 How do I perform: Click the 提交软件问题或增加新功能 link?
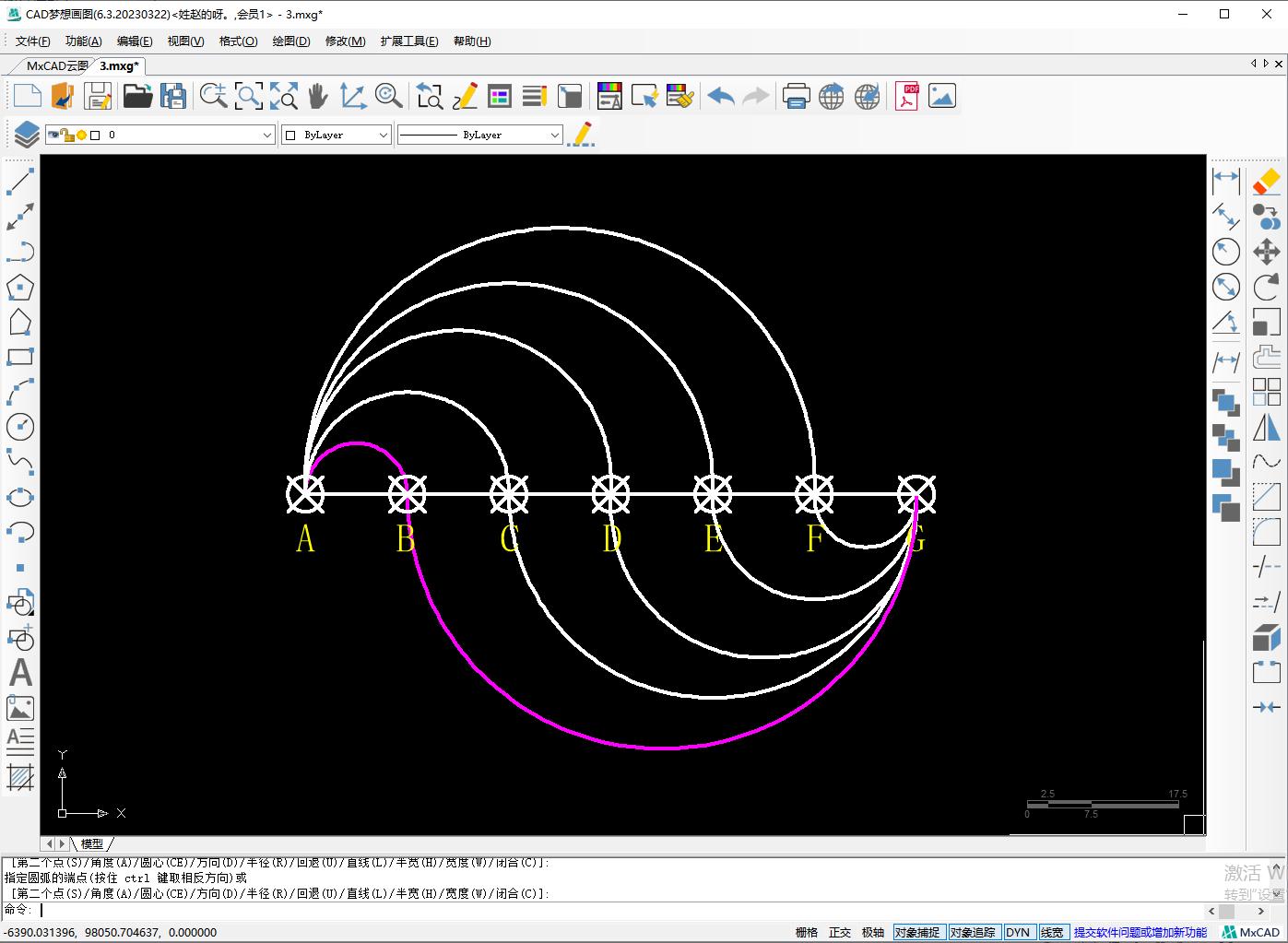[1140, 932]
